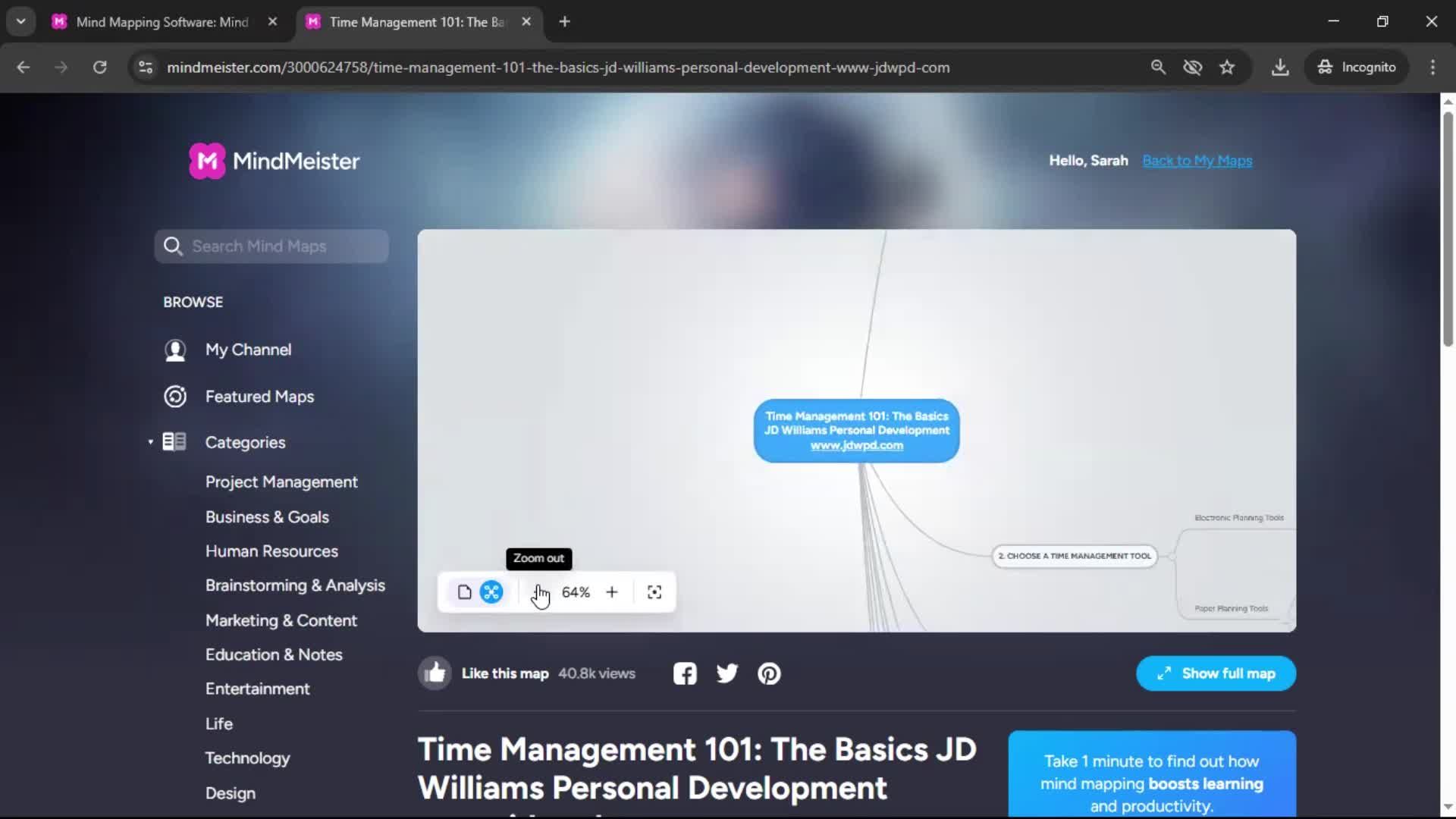Click the Featured Maps target icon
This screenshot has height=819, width=1456.
175,397
